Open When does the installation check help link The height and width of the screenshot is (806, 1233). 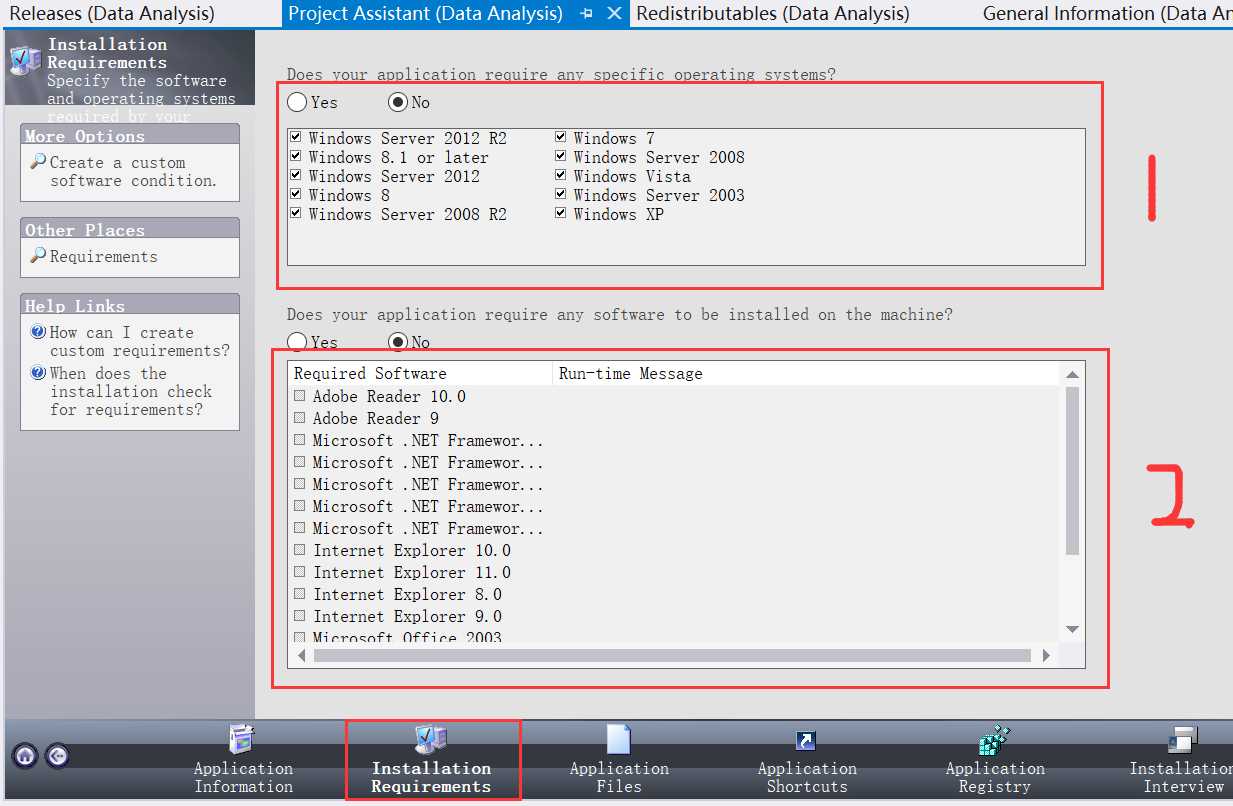click(131, 392)
